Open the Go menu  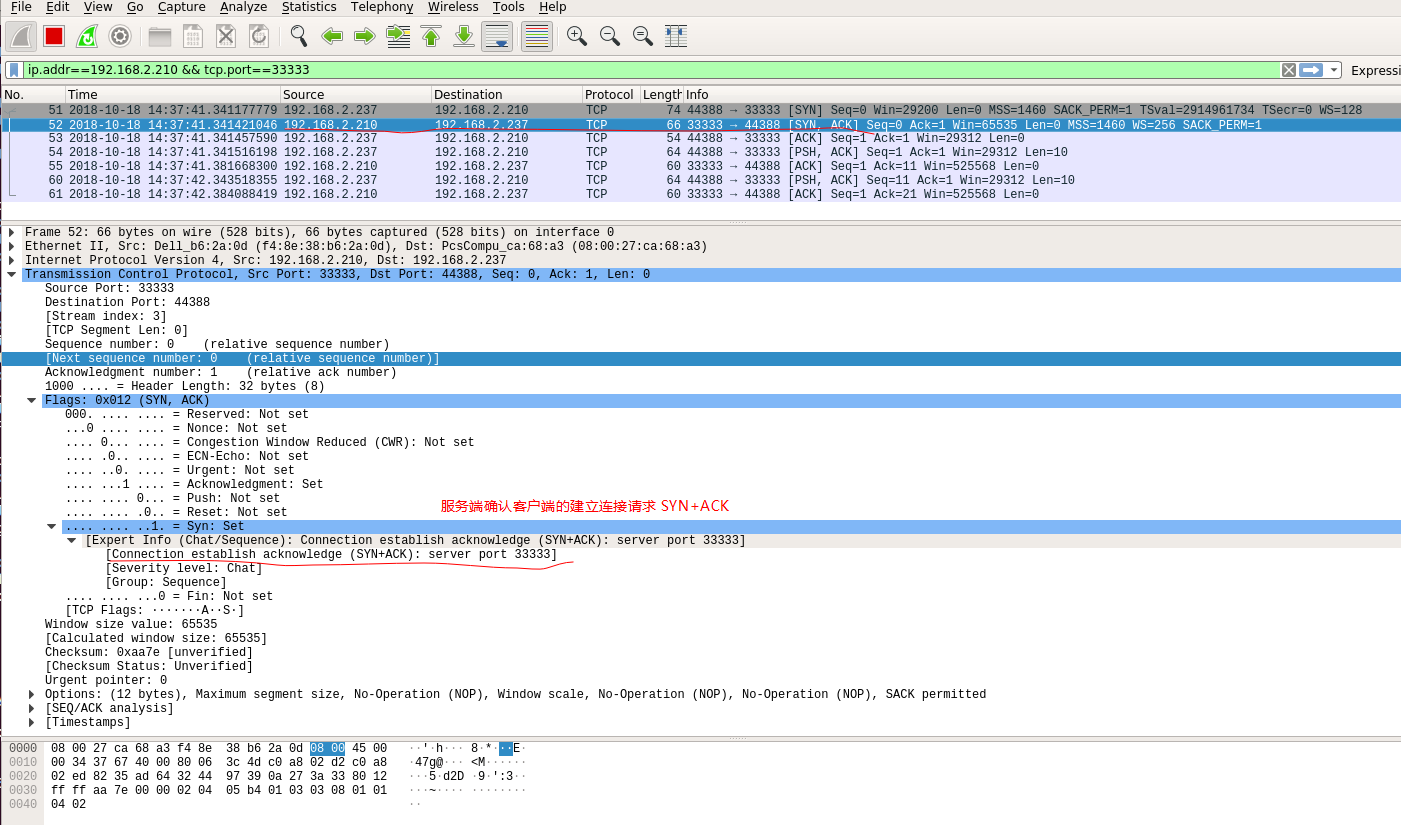(135, 7)
